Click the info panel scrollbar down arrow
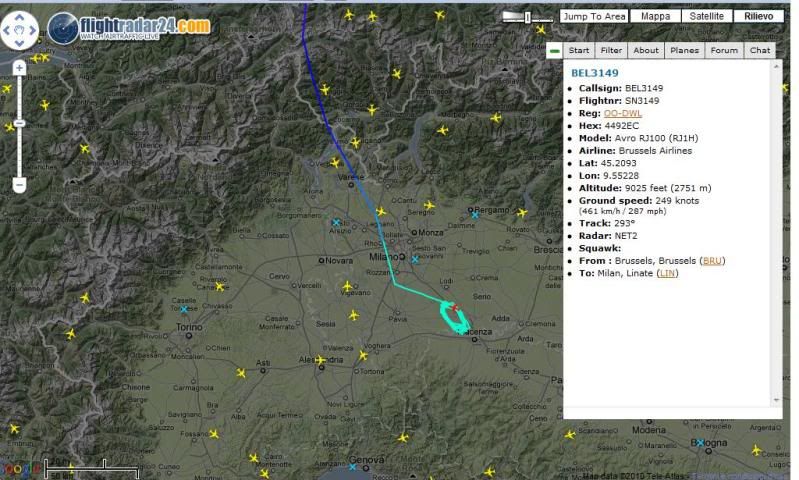Viewport: 799px width, 480px height. pos(777,401)
